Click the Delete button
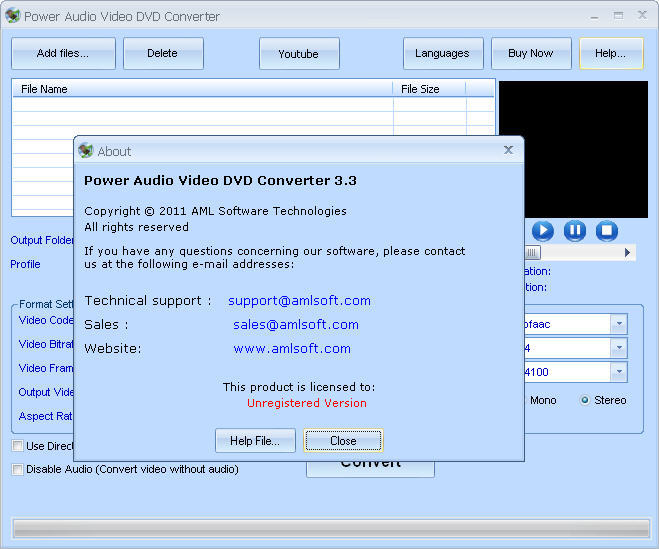 (163, 53)
